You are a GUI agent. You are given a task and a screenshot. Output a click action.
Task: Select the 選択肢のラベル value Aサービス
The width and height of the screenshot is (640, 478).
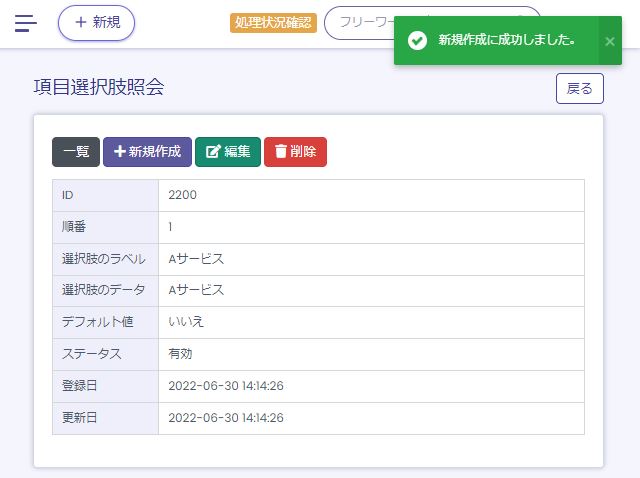click(196, 259)
